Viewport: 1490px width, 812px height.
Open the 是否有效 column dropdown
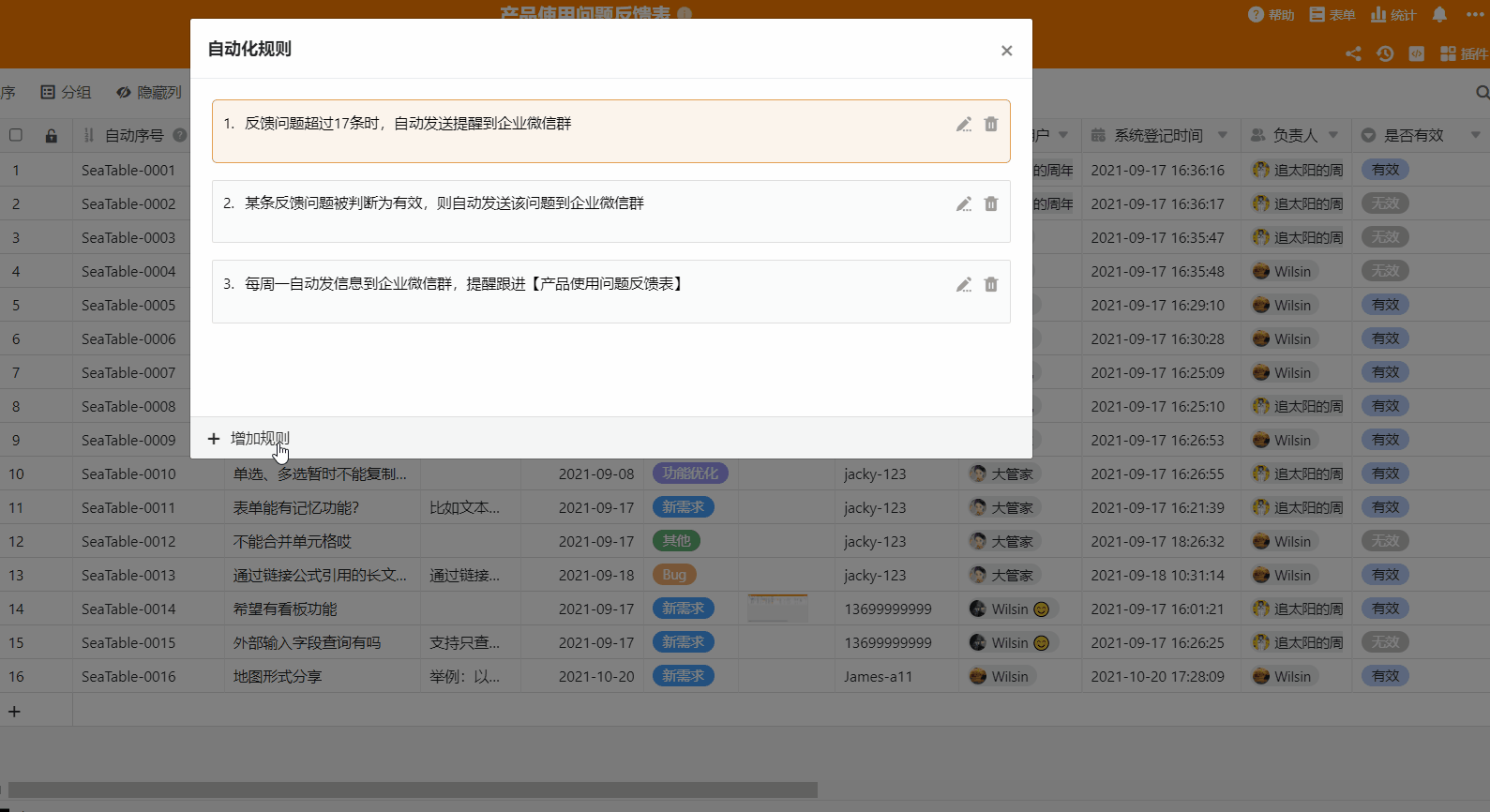(x=1475, y=135)
